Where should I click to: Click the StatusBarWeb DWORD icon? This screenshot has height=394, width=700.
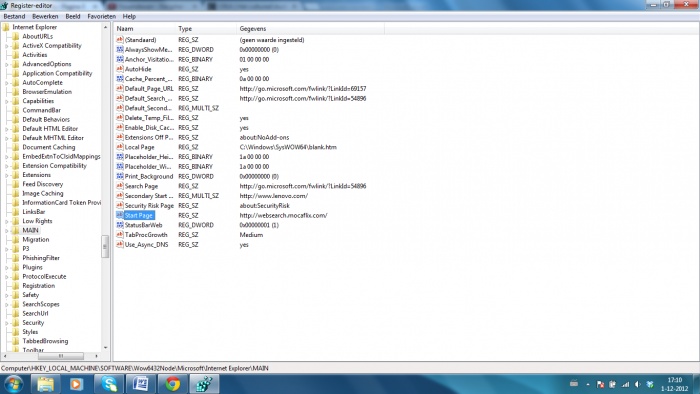click(x=120, y=225)
